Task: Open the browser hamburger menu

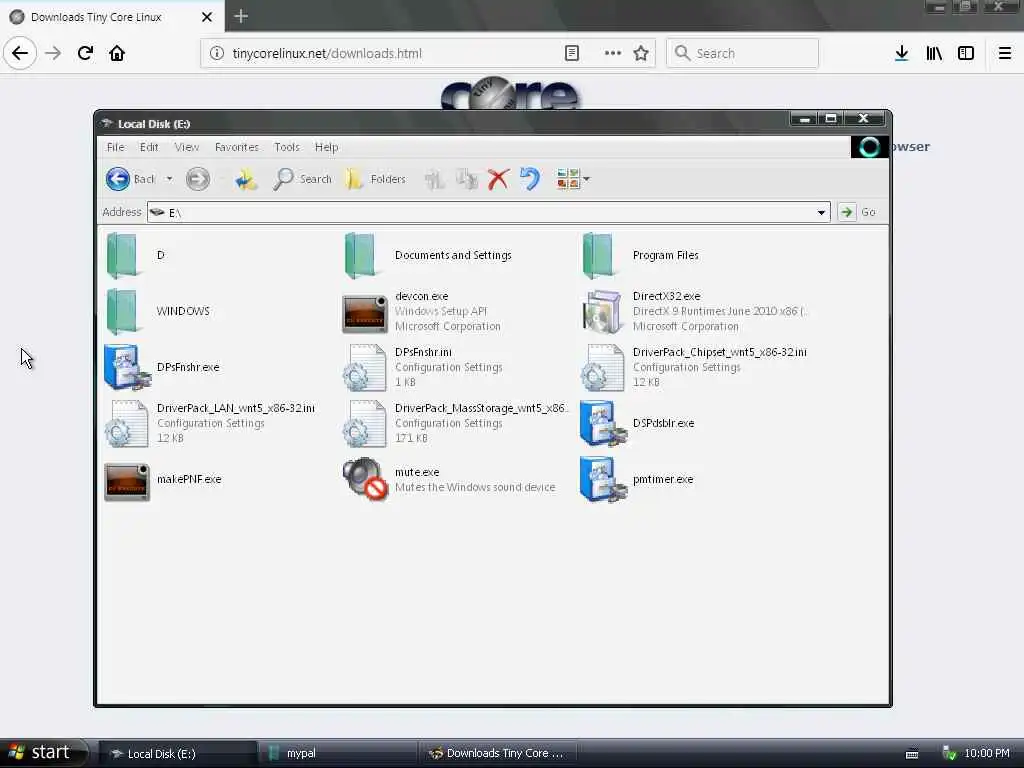Action: point(1005,54)
